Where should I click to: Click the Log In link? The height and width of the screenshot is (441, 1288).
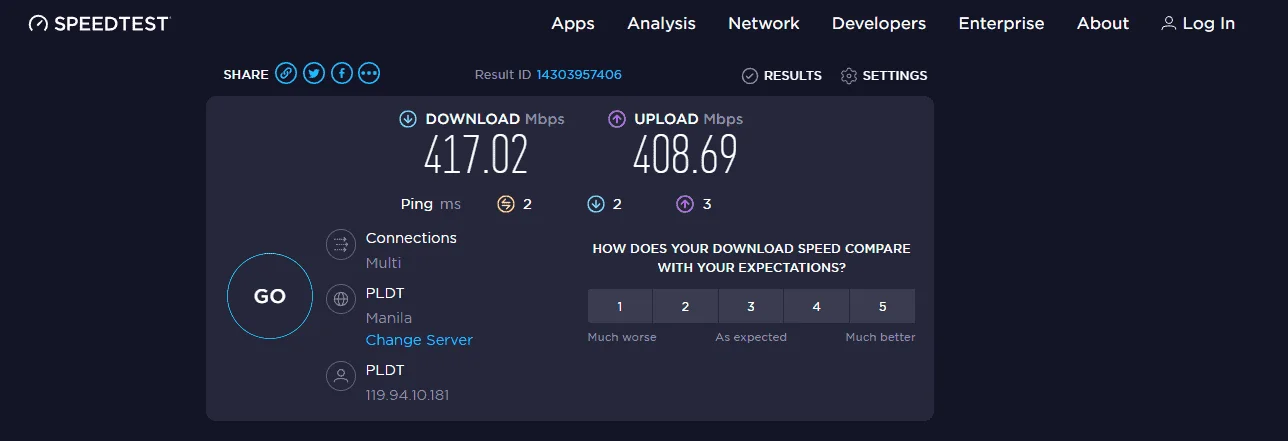click(1208, 23)
